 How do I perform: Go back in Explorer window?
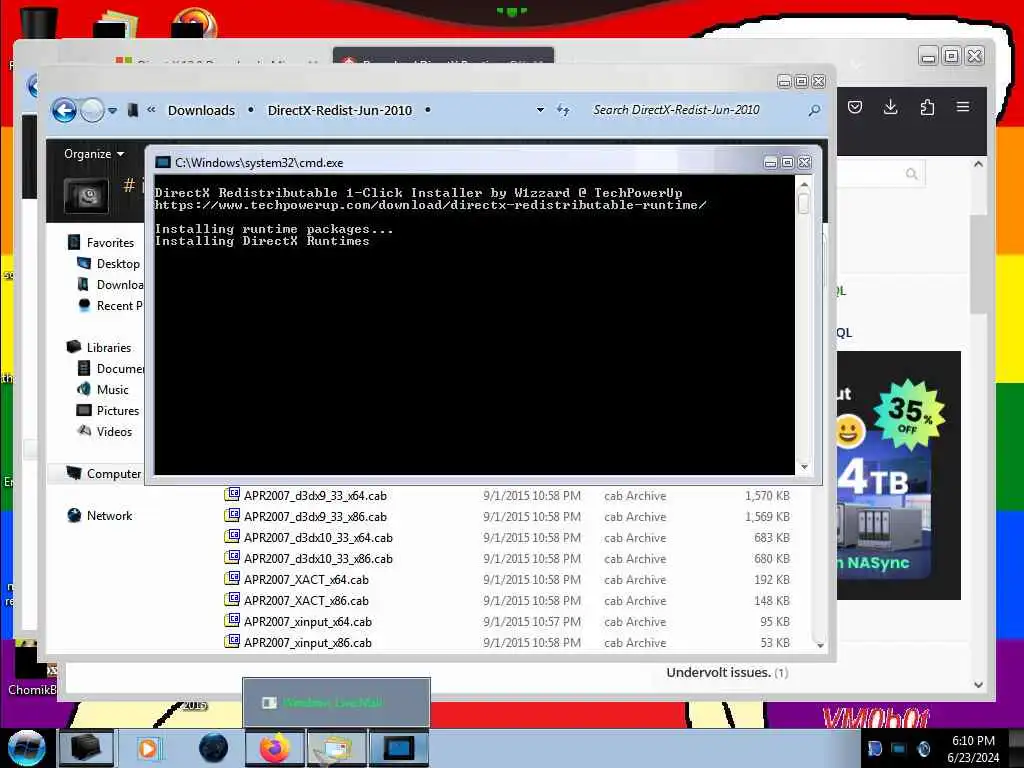pyautogui.click(x=64, y=110)
